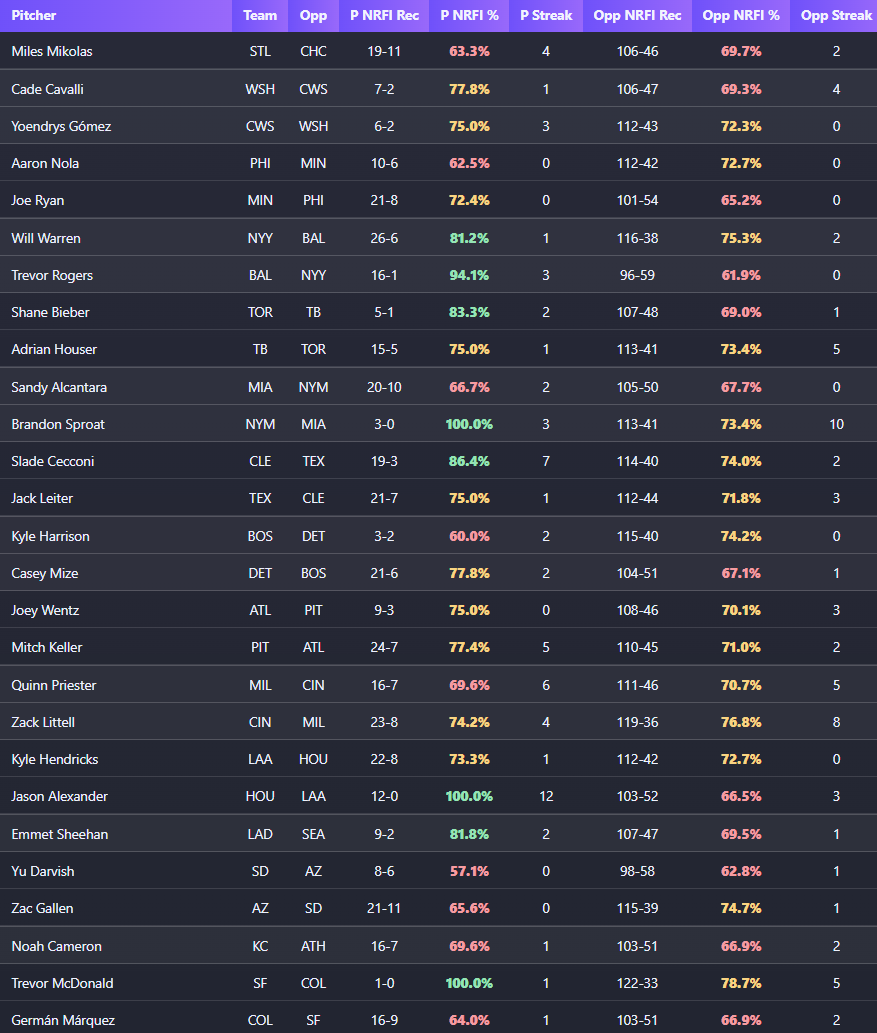Click pitcher Noah Cameron
Screen dimensions: 877x1033
tap(57, 946)
